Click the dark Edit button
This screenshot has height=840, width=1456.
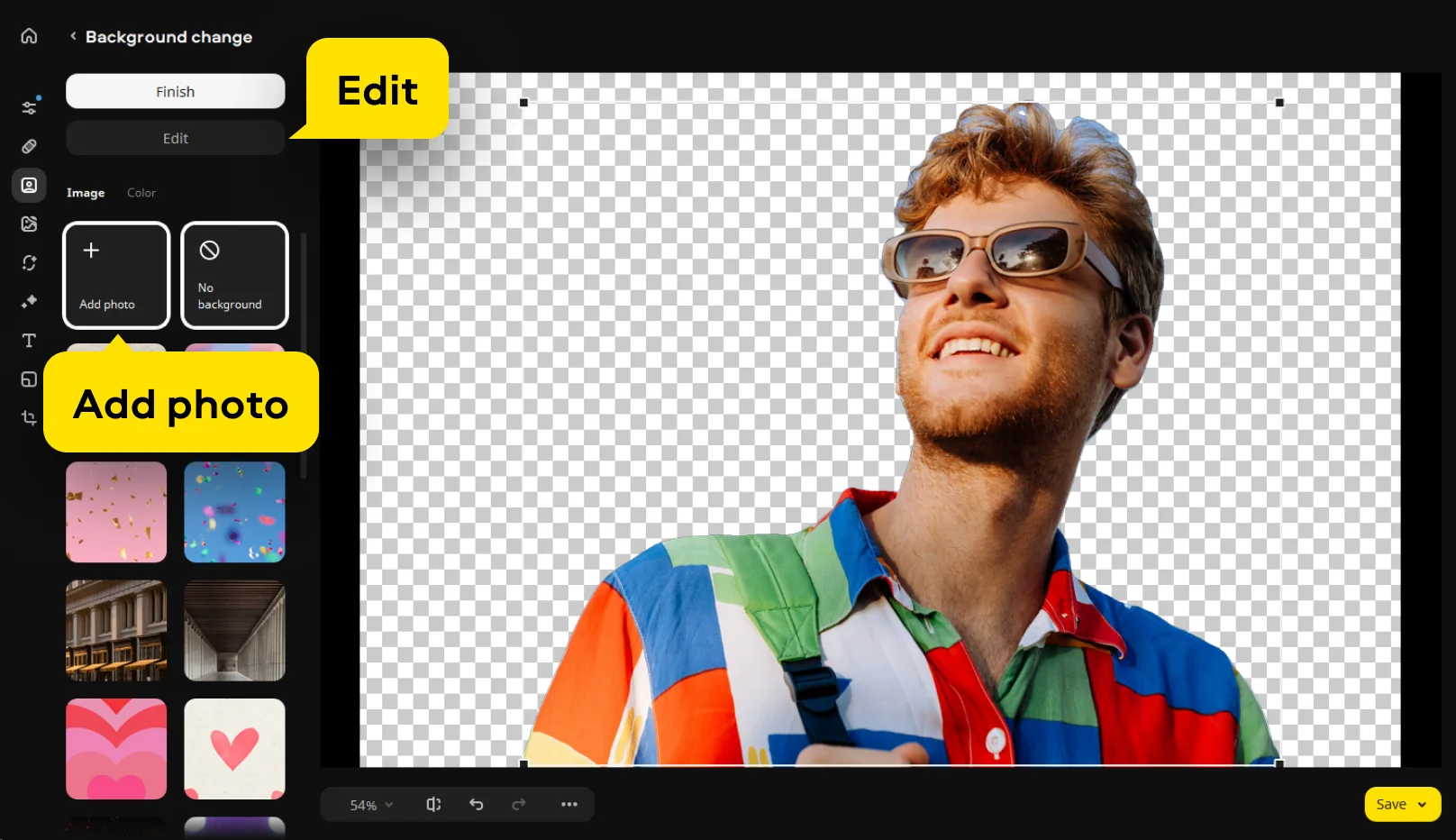pos(176,138)
